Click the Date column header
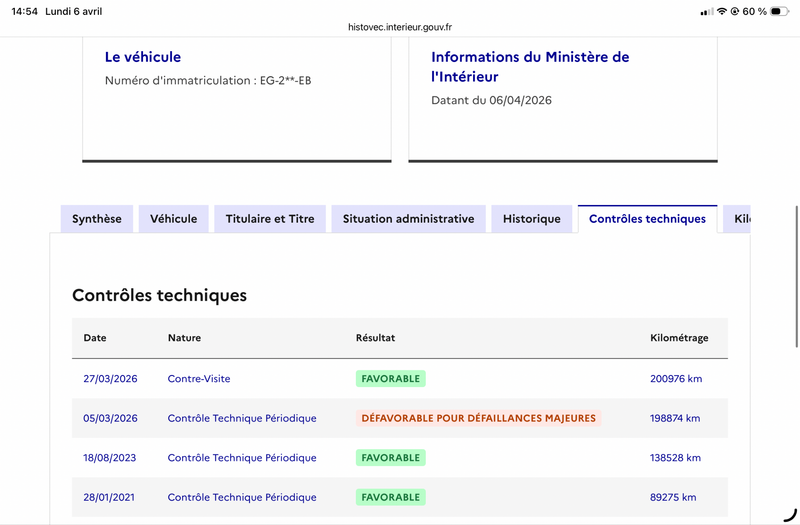Image resolution: width=800 pixels, height=525 pixels. pyautogui.click(x=95, y=338)
